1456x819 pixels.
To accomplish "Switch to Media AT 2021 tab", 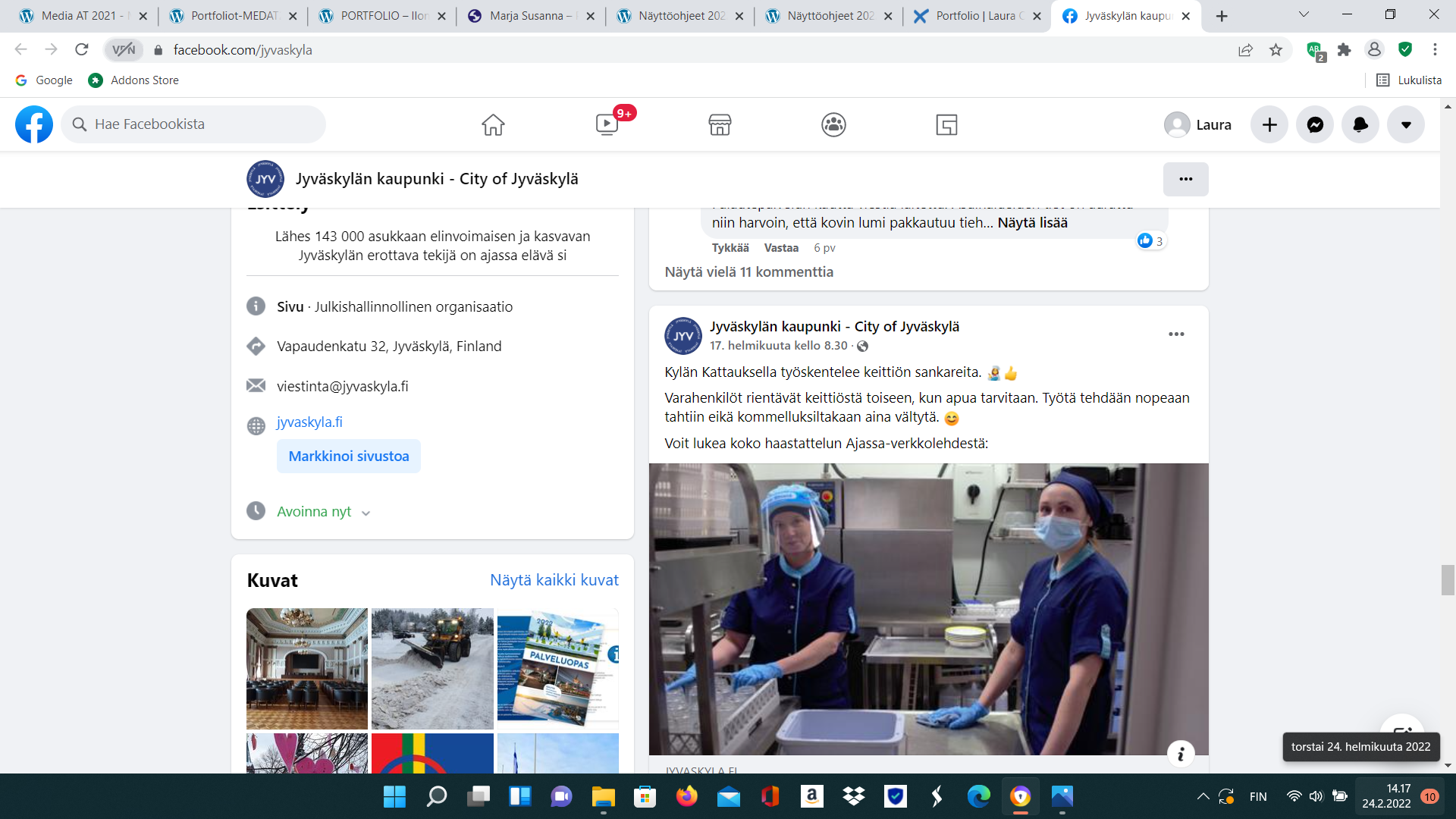I will coord(83,16).
